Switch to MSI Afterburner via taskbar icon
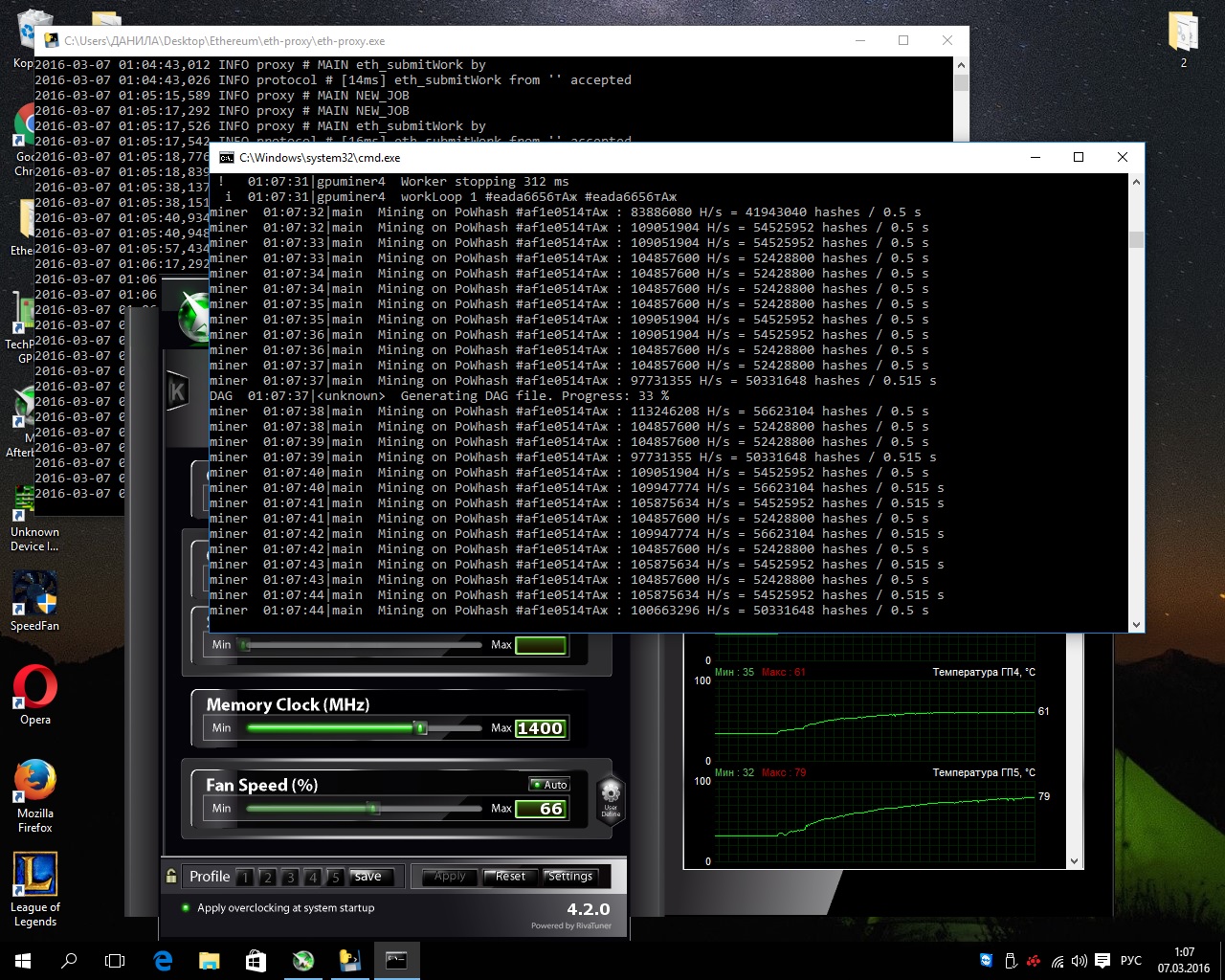This screenshot has width=1225, height=980. 302,960
